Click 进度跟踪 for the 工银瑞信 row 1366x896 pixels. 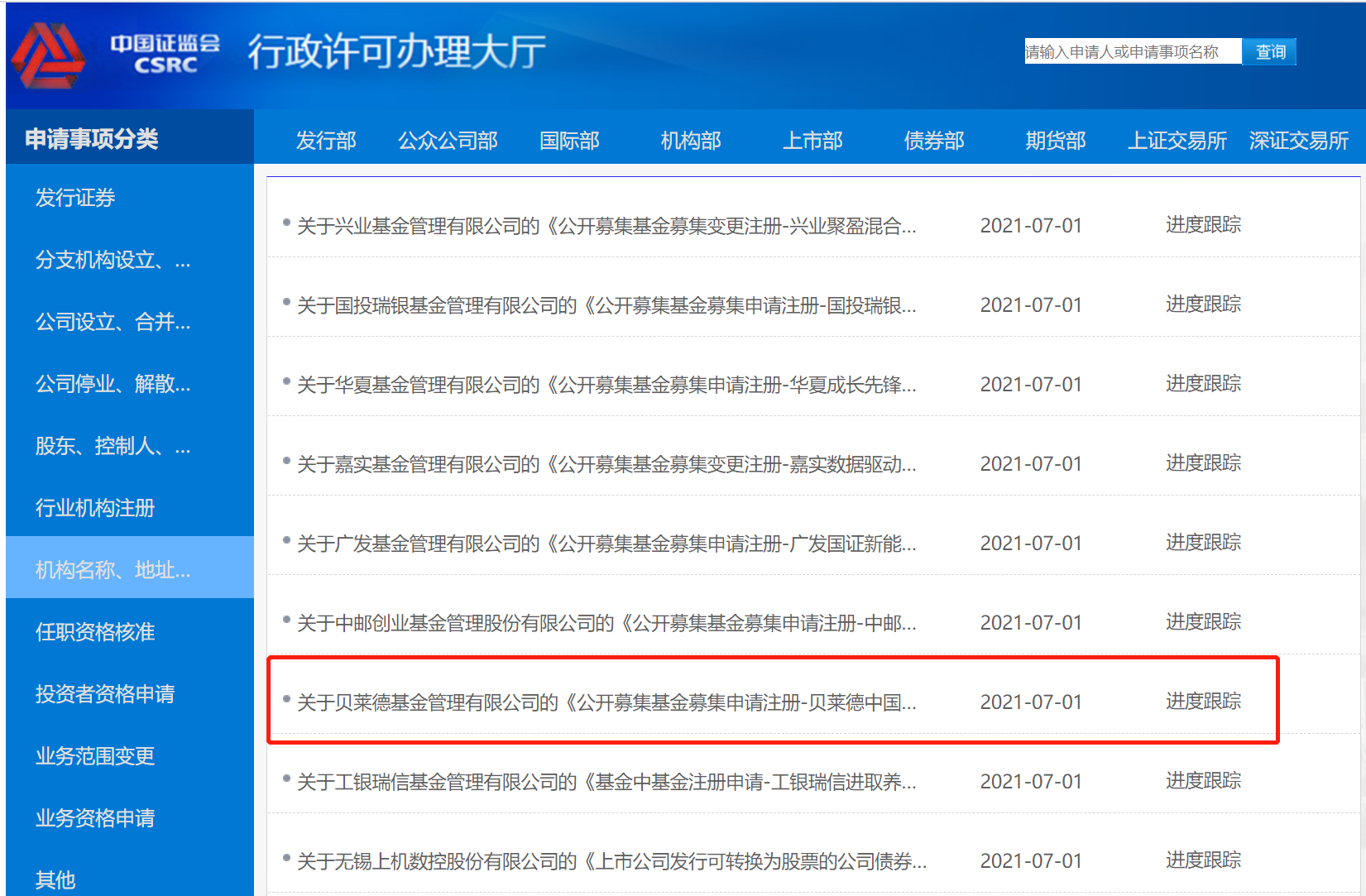[1203, 781]
